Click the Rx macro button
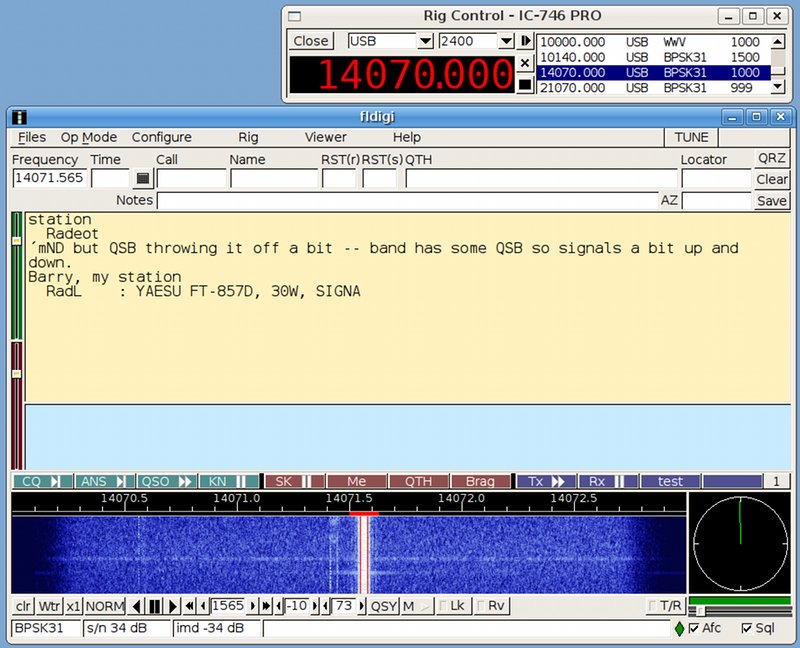The width and height of the screenshot is (800, 648). point(609,482)
